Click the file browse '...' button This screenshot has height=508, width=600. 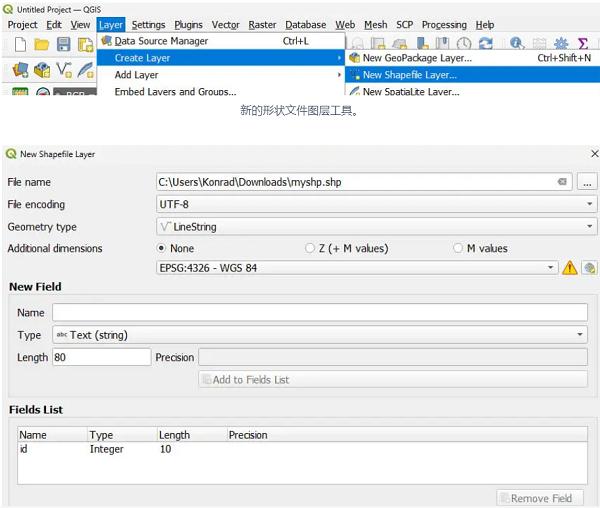tap(587, 182)
